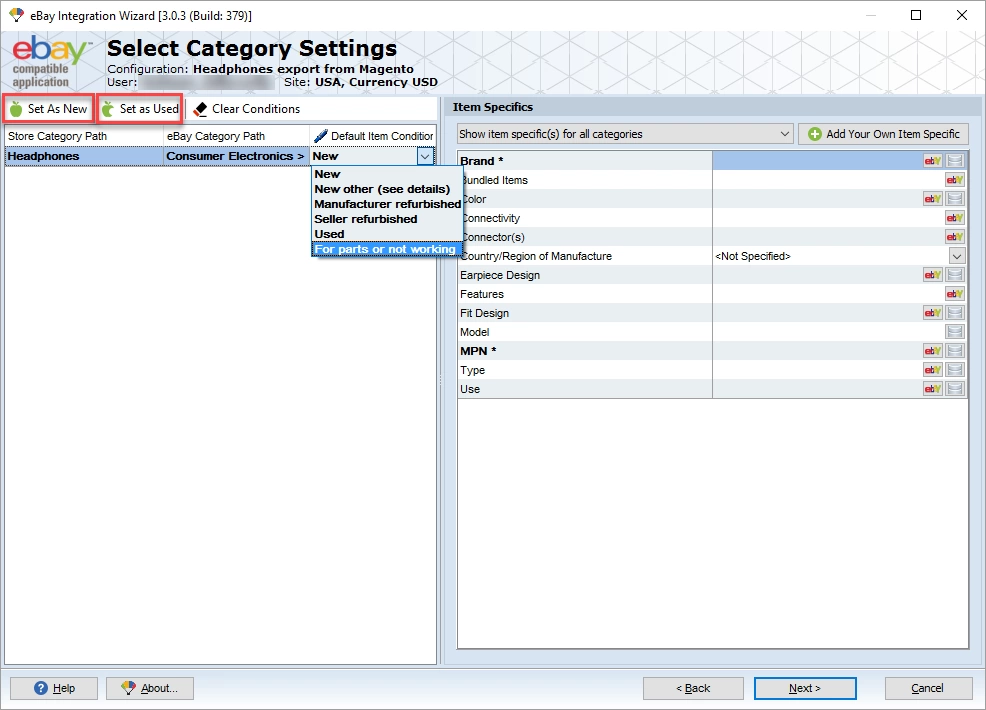This screenshot has height=710, width=986.
Task: Select the Use specific label
Action: [x=470, y=389]
